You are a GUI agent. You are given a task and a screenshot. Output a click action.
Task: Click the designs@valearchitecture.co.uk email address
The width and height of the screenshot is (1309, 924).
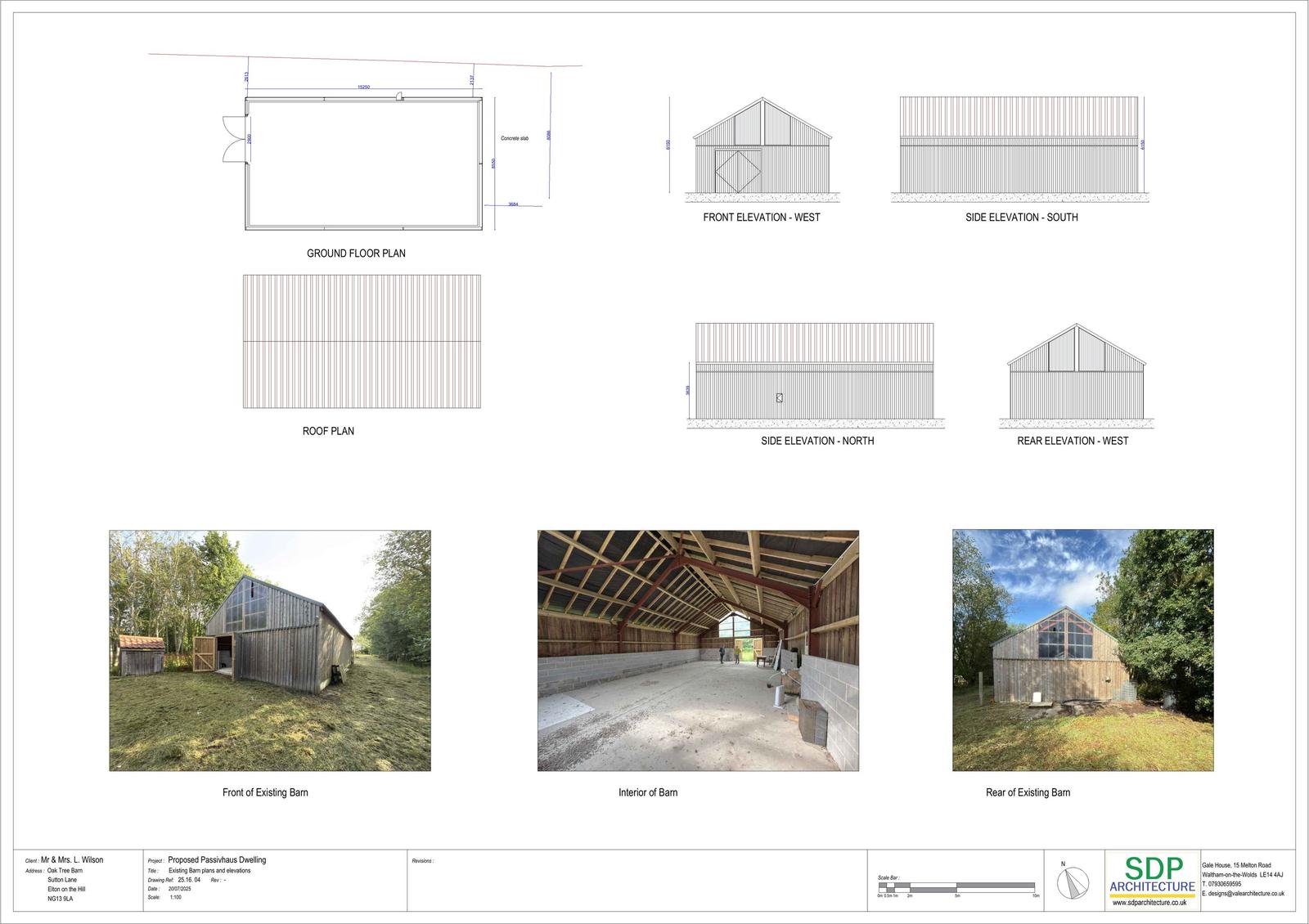click(1246, 894)
